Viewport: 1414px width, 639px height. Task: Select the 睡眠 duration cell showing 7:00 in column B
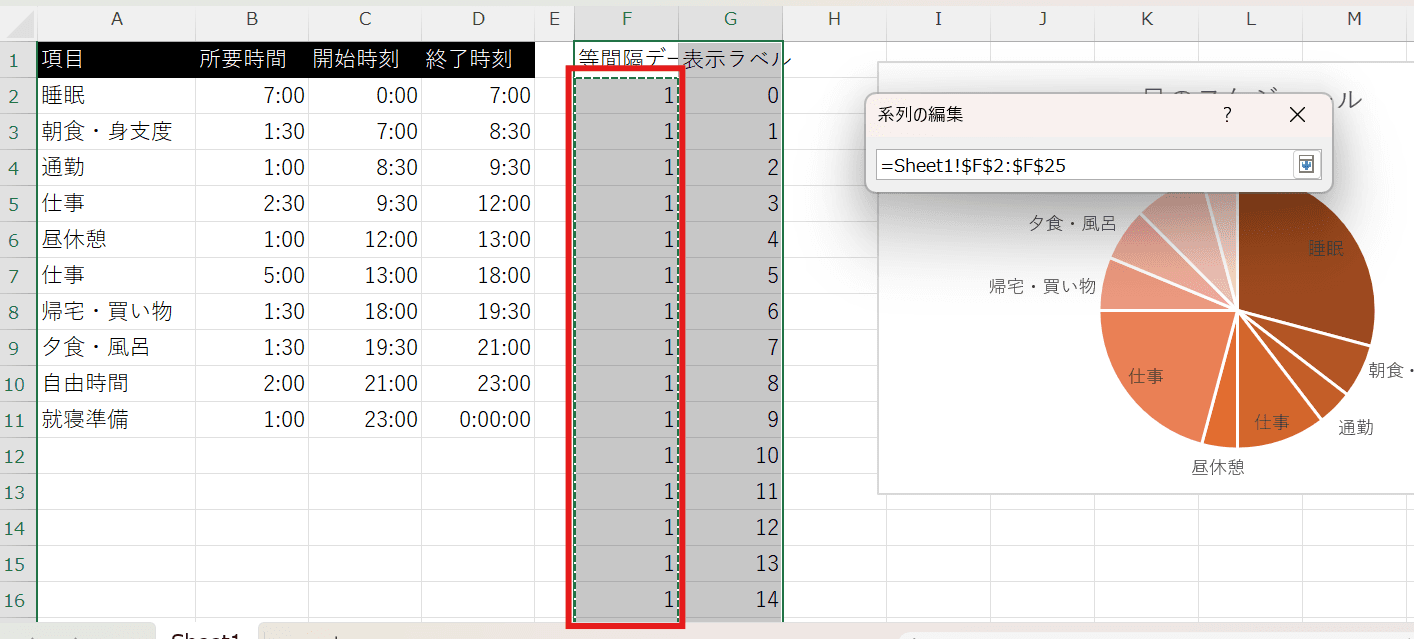click(251, 96)
